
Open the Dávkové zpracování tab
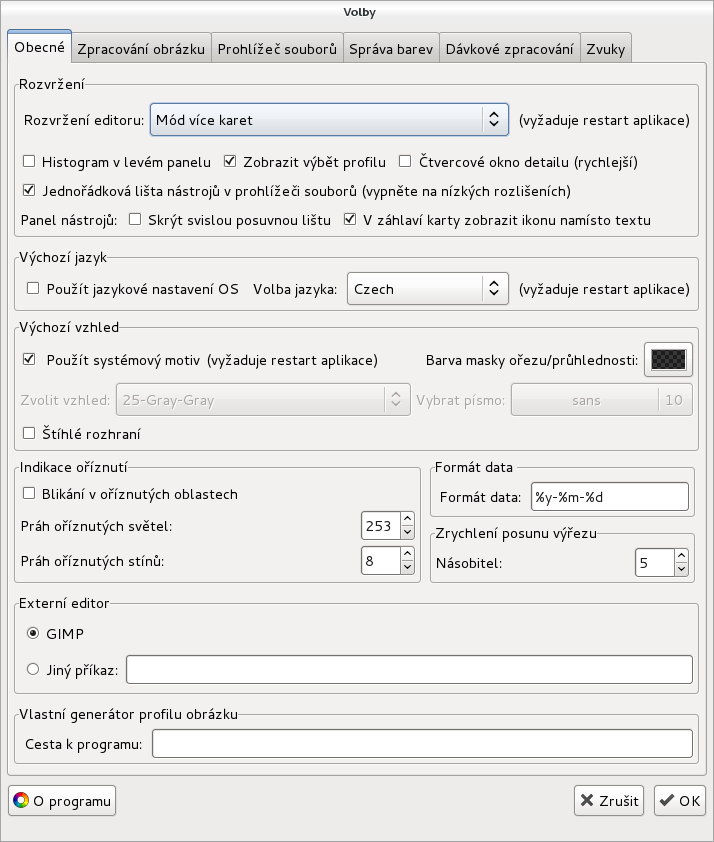point(509,49)
